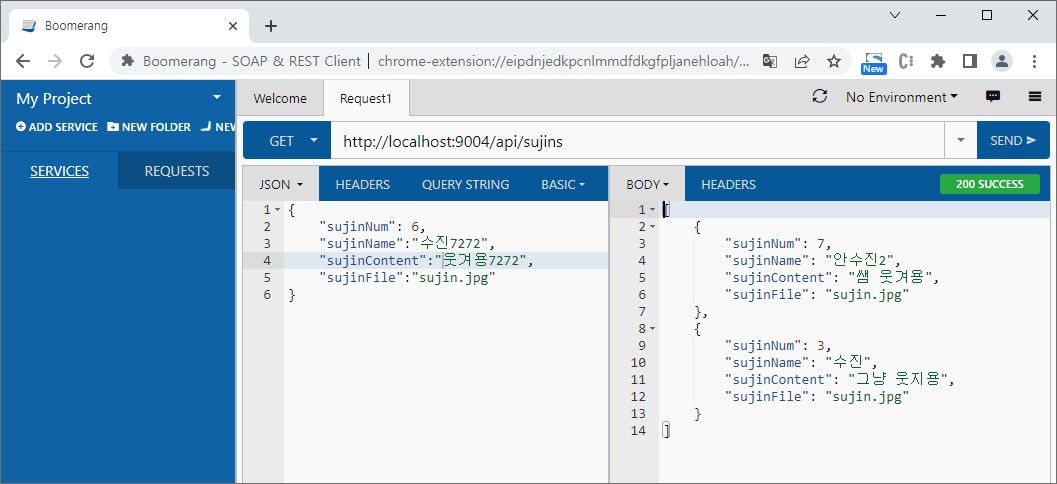The height and width of the screenshot is (484, 1057).
Task: Click the translate page icon in address bar
Action: point(770,61)
